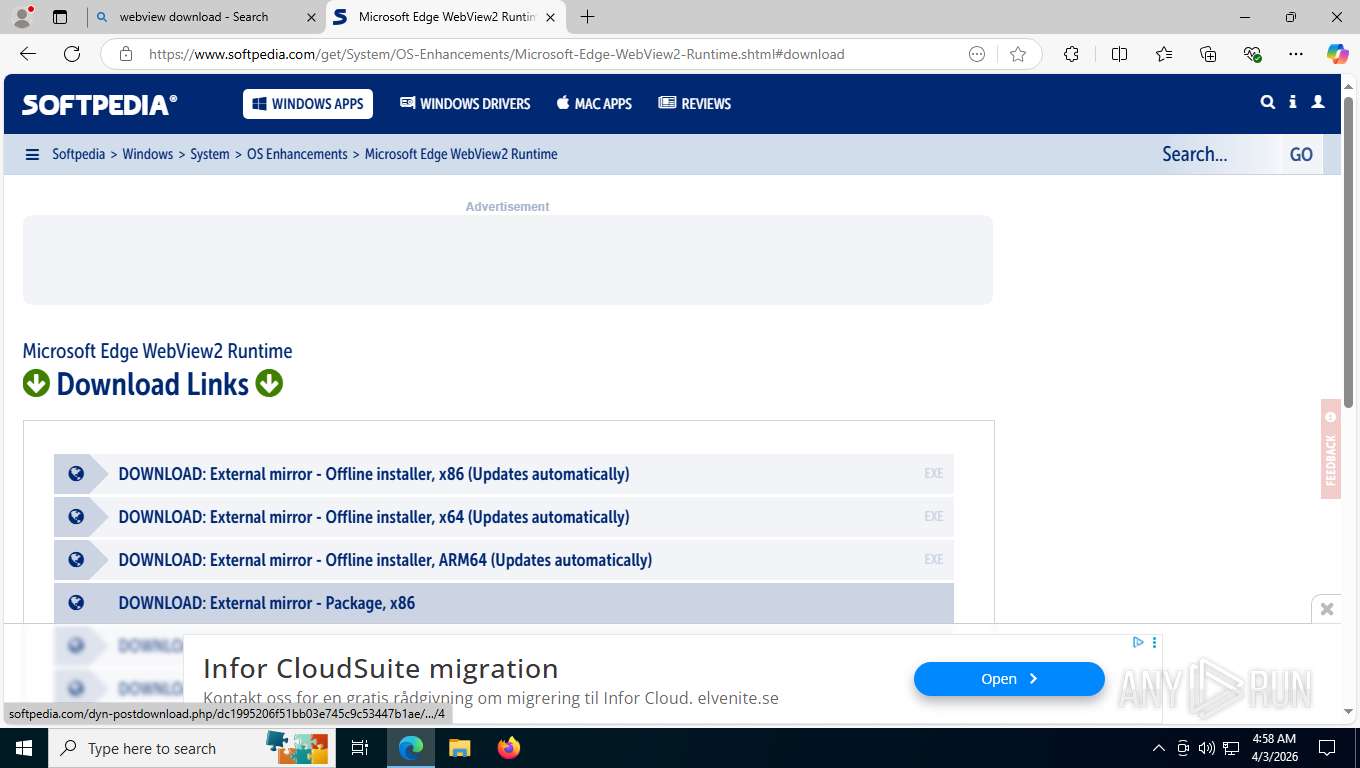Go to the Softpedia logo homepage
Viewport: 1360px width, 768px height.
click(x=100, y=104)
